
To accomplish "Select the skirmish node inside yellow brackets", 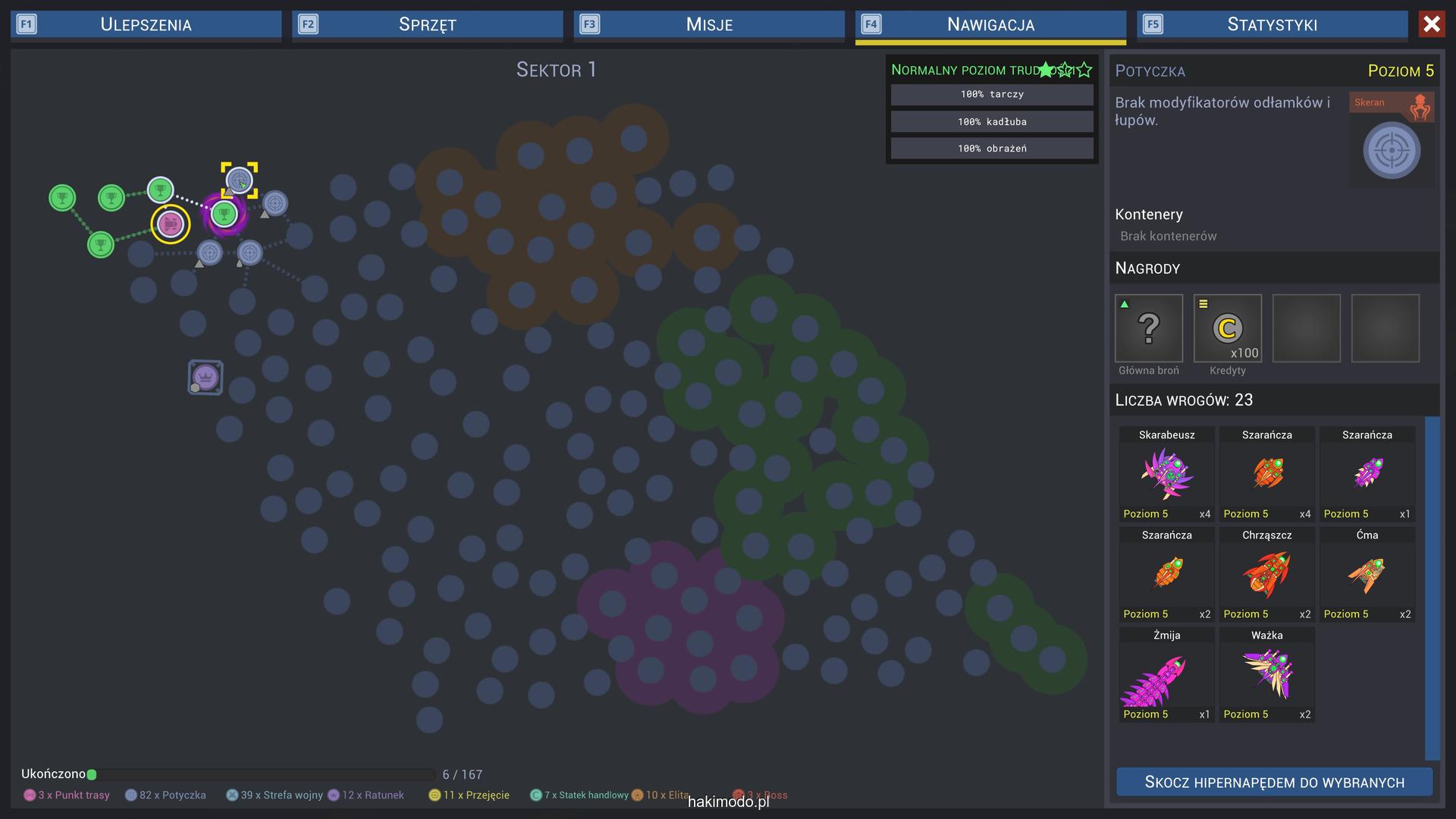I will (239, 180).
